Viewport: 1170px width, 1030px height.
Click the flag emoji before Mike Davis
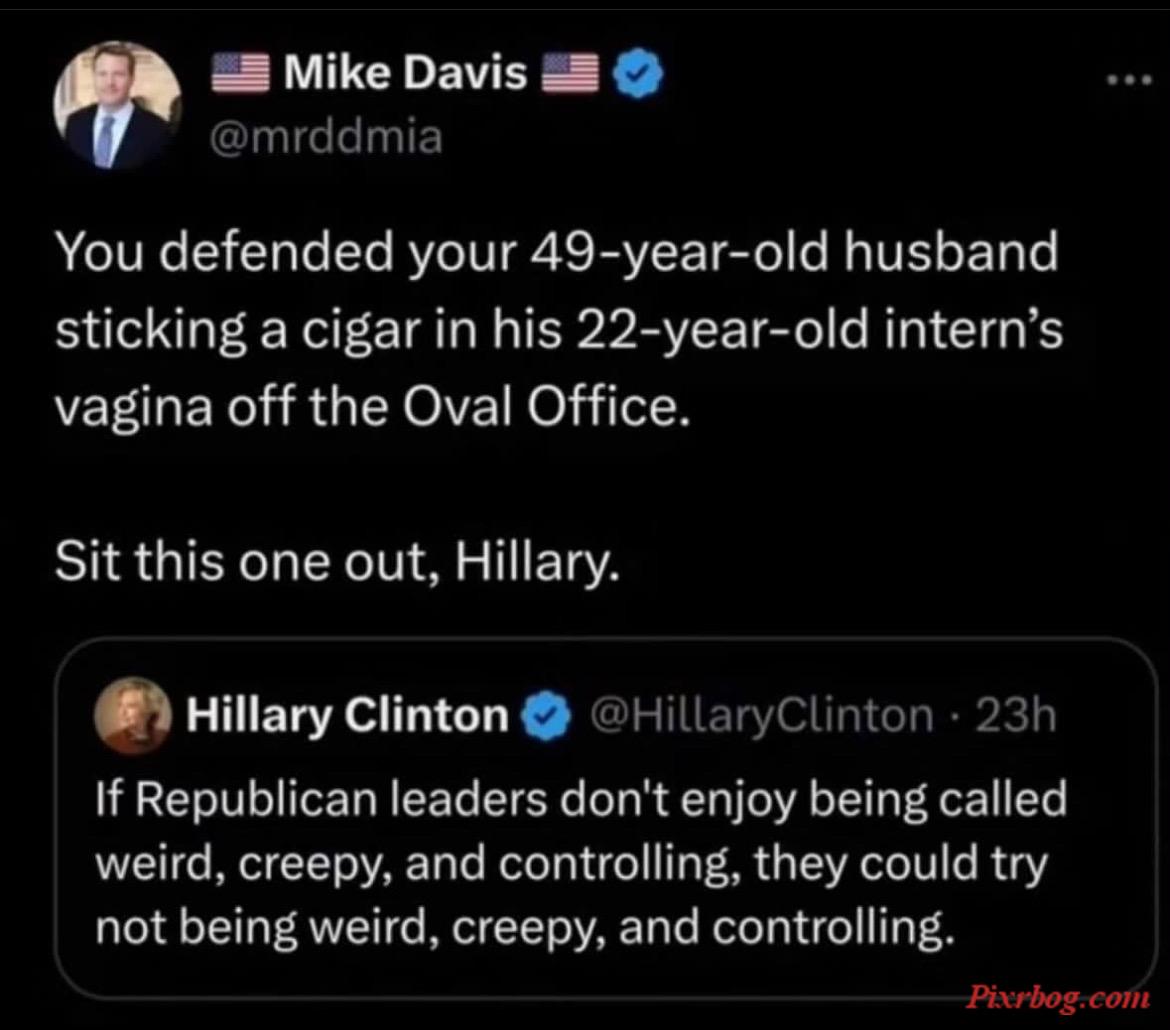click(x=240, y=73)
